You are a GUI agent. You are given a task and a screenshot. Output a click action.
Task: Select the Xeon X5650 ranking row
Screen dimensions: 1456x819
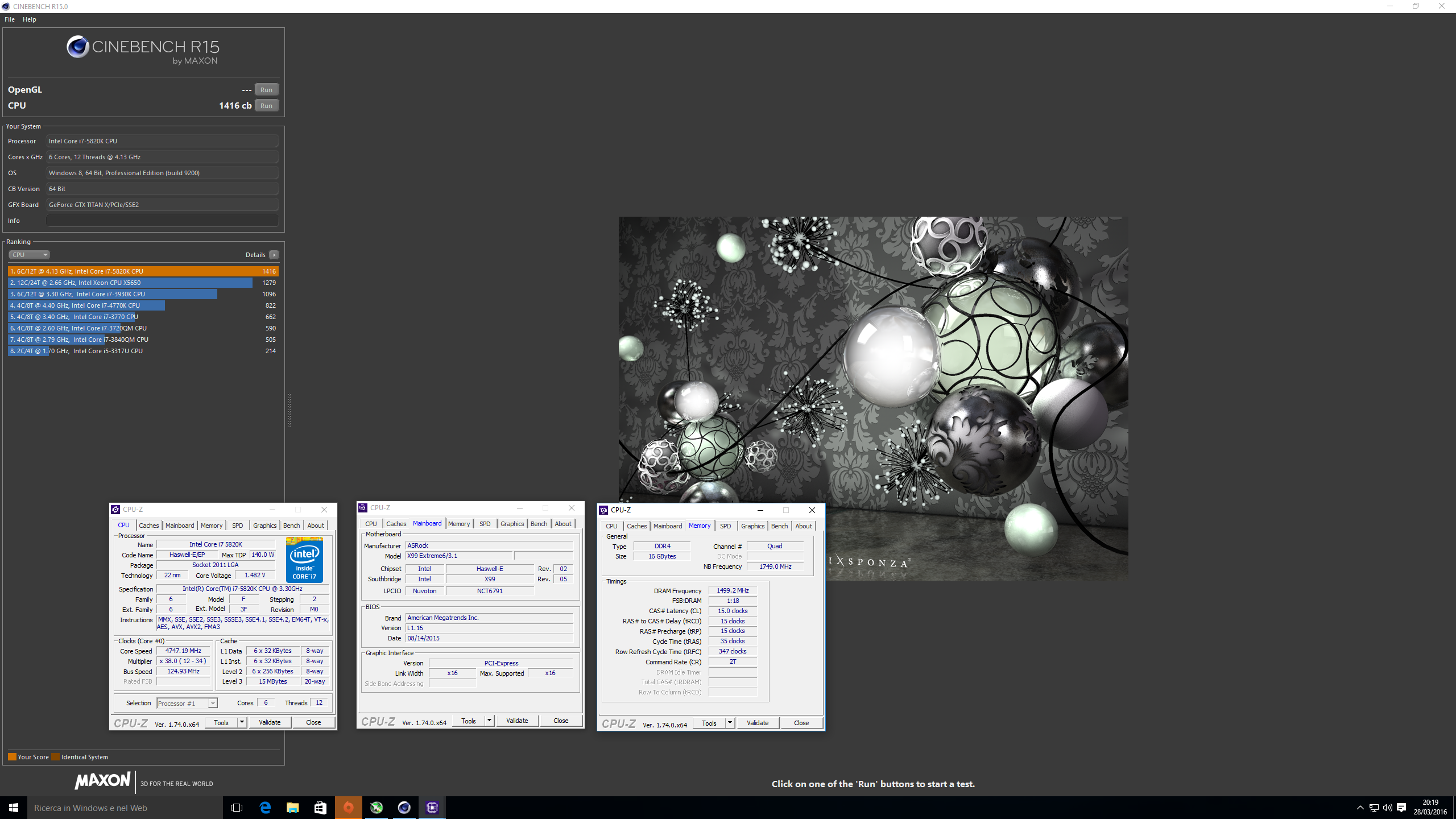coord(143,283)
